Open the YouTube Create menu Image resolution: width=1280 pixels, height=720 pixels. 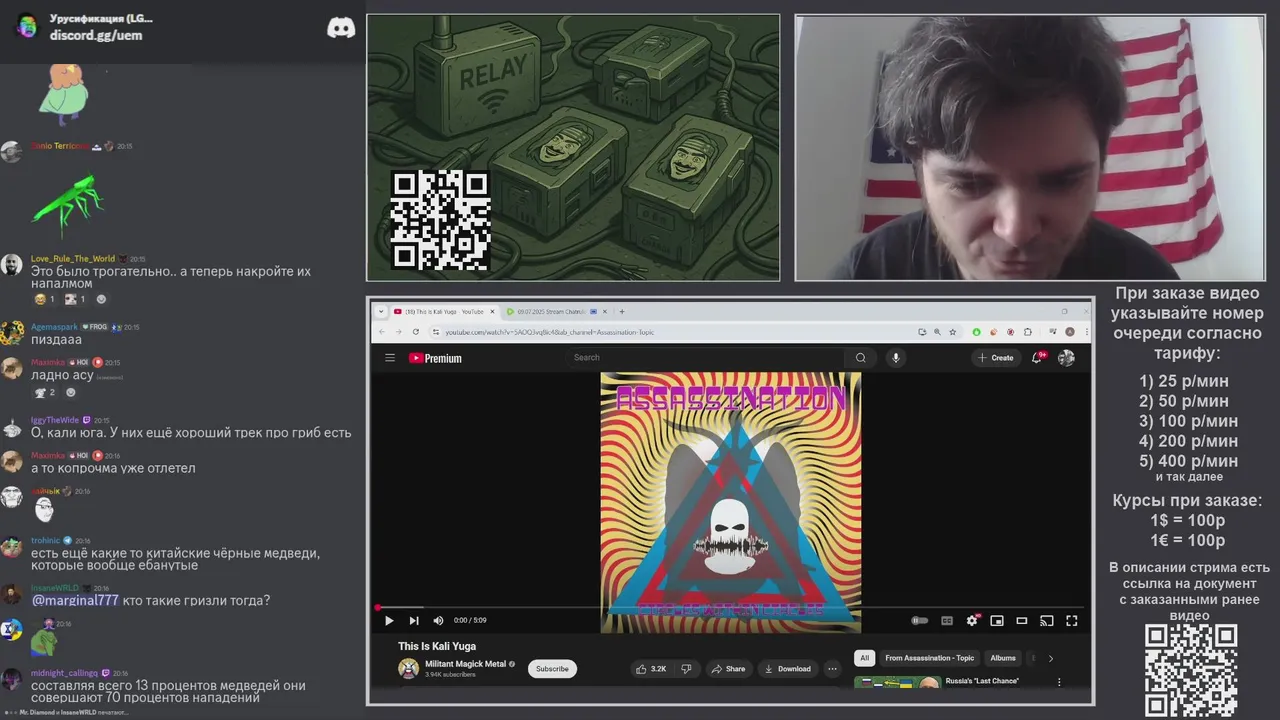pos(996,358)
